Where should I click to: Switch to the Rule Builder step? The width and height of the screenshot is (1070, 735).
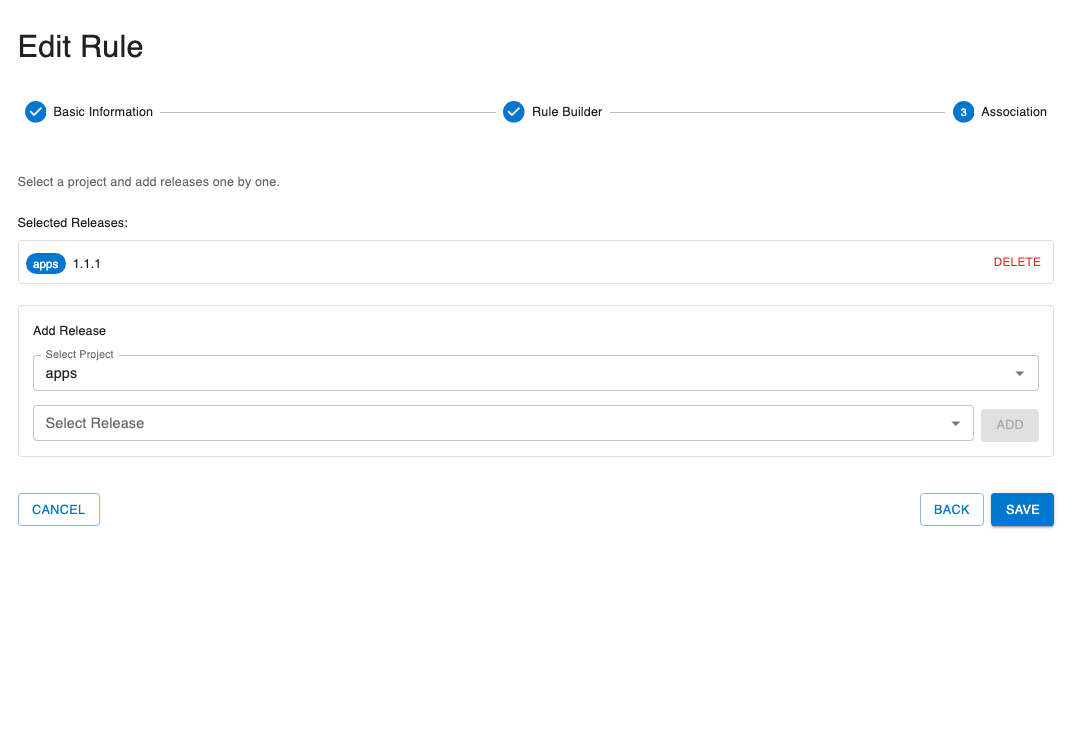[x=565, y=112]
